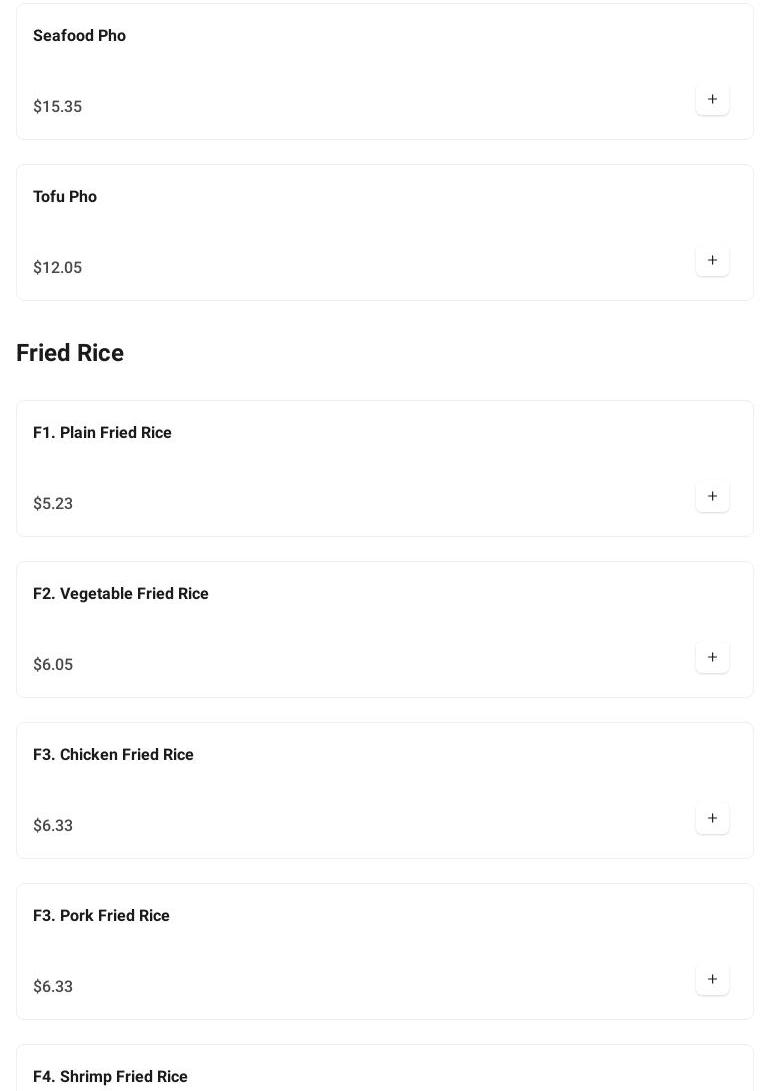This screenshot has width=770, height=1091.
Task: Click the F1. Plain Fried Rice title
Action: [102, 433]
